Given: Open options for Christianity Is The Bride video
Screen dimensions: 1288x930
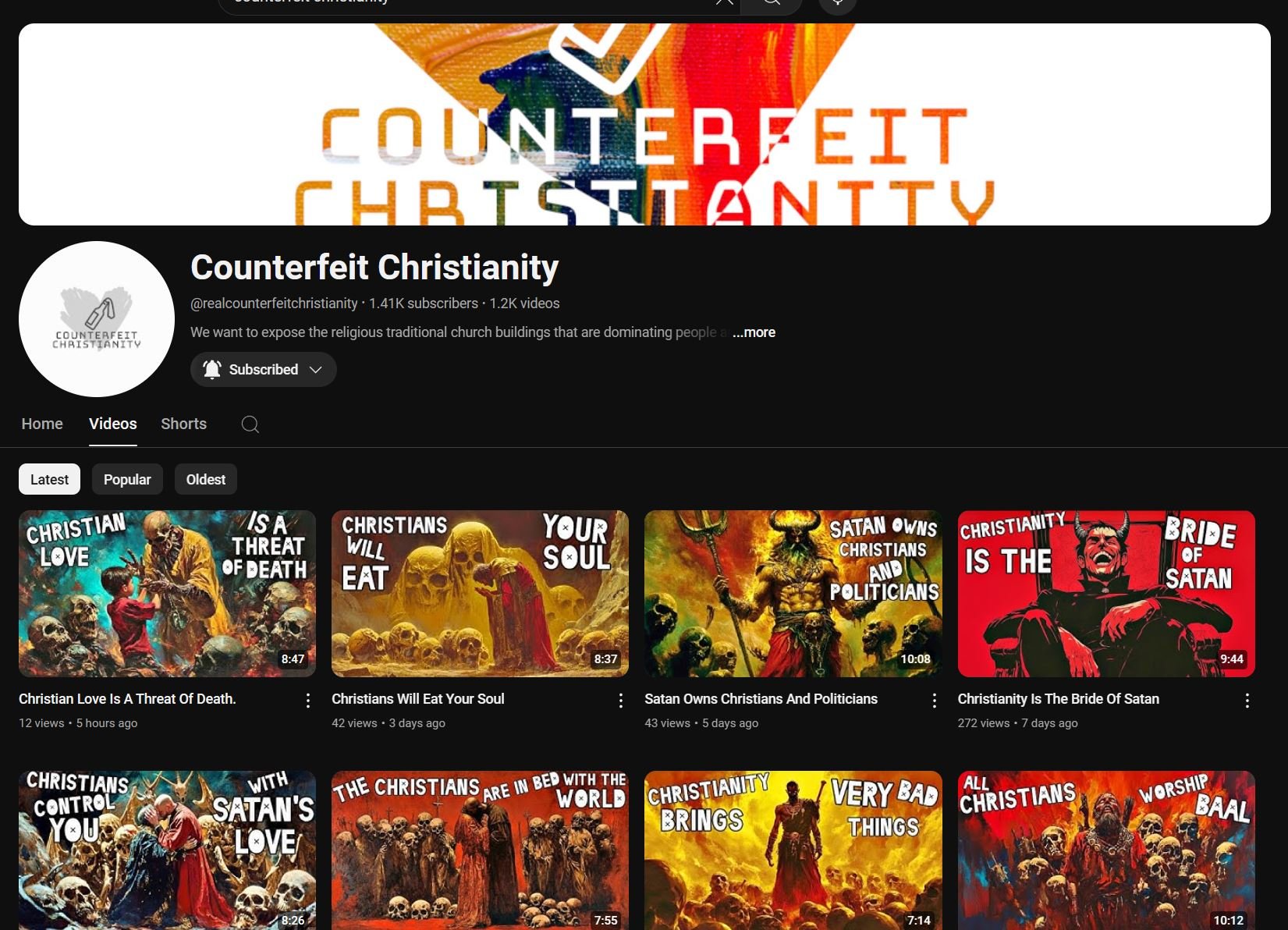Looking at the screenshot, I should tap(1247, 701).
